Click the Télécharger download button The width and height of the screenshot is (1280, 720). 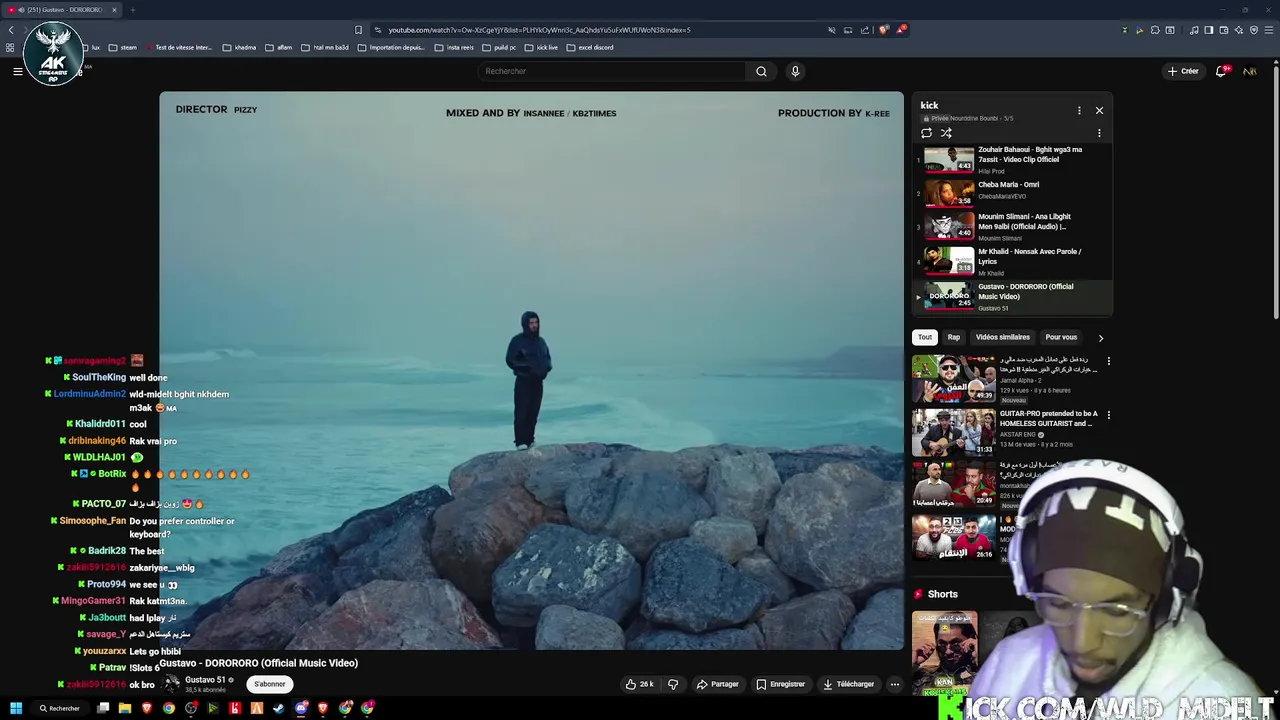click(848, 684)
